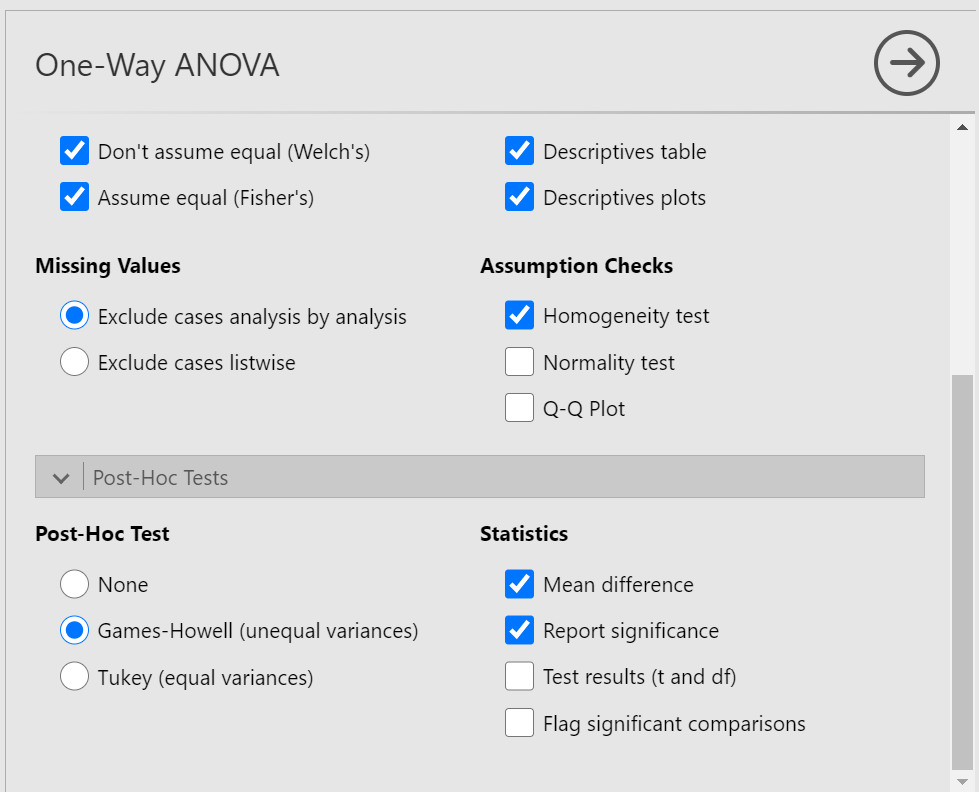Collapse the Post-Hoc Tests section chevron
Viewport: 979px width, 792px height.
pos(61,478)
